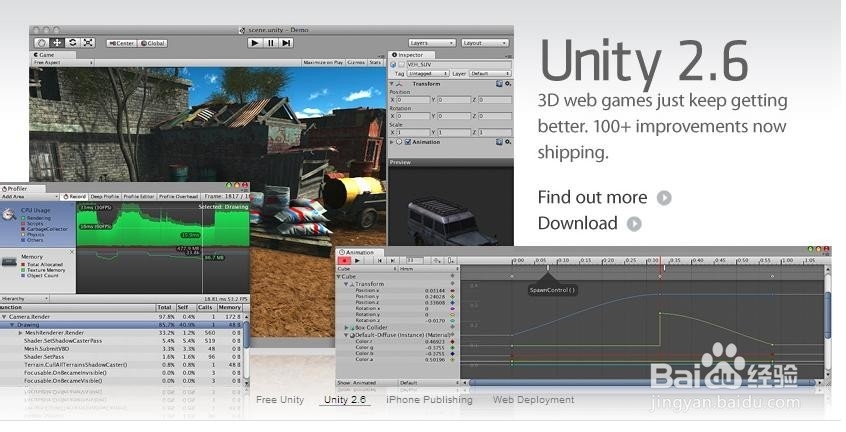This screenshot has height=432, width=846.
Task: Click the SpawnControl event marker on timeline
Action: [x=548, y=268]
